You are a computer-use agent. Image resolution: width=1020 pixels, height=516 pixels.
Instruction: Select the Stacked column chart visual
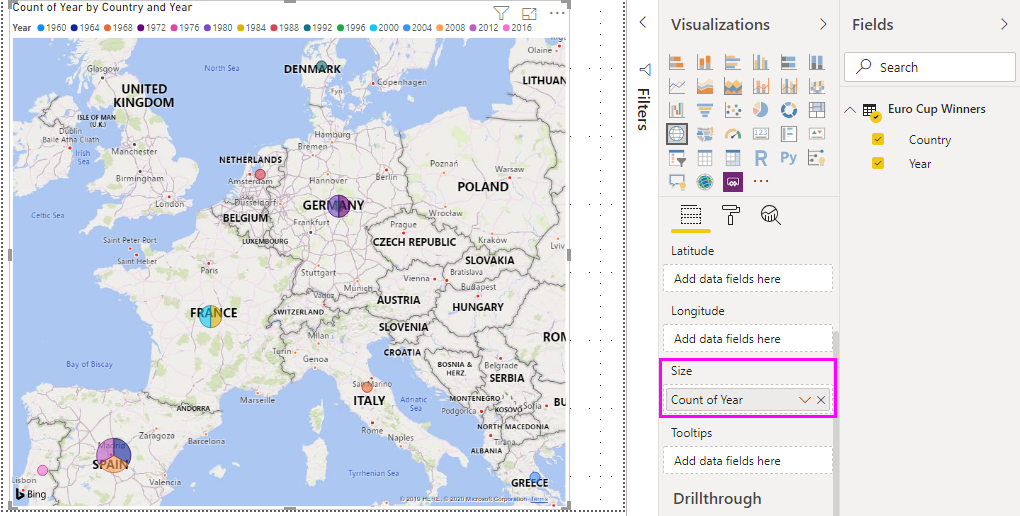pyautogui.click(x=705, y=62)
